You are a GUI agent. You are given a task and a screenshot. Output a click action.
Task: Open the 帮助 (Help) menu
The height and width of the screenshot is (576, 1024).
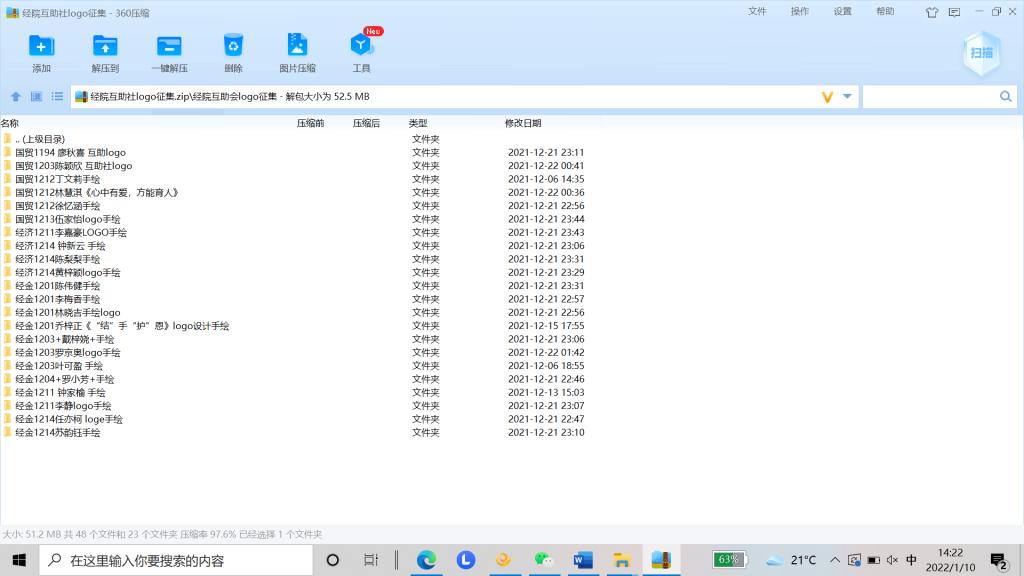(x=885, y=12)
